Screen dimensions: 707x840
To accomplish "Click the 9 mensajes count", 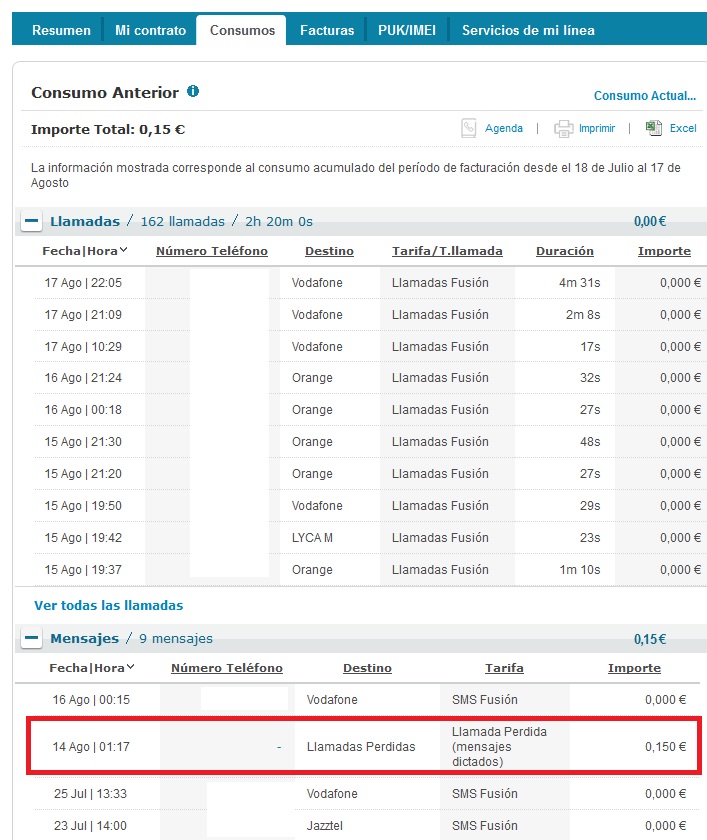I will point(176,638).
